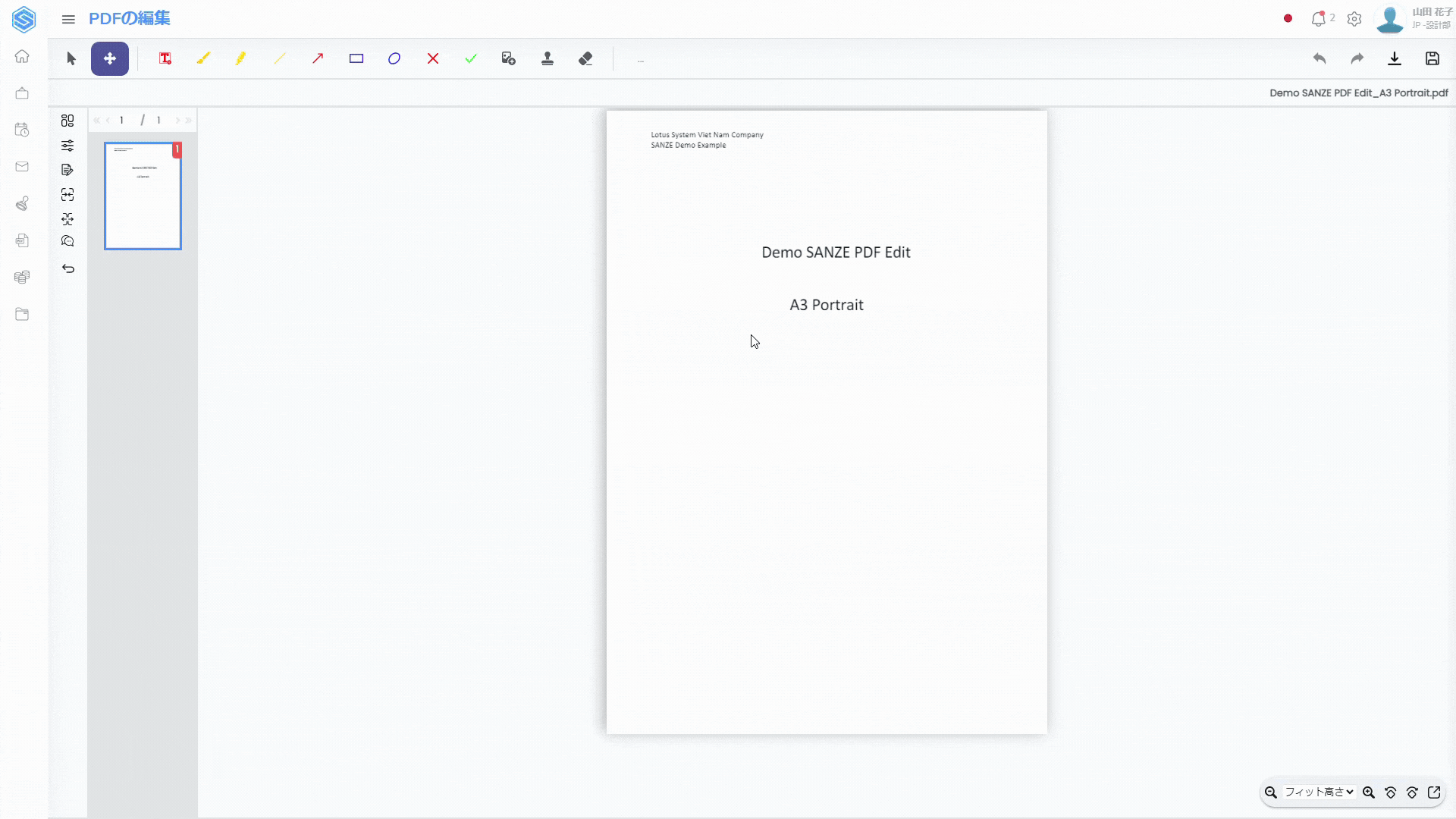Select the red cross mark tool
1456x819 pixels.
pyautogui.click(x=433, y=58)
